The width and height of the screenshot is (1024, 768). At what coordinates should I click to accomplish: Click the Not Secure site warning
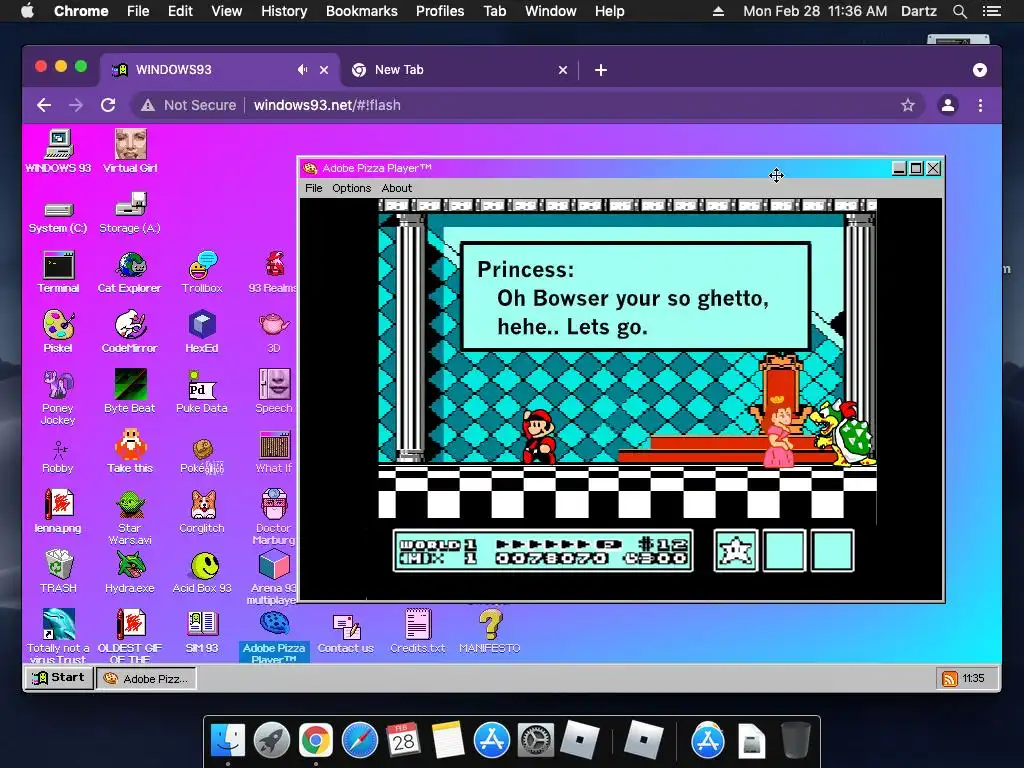[x=189, y=105]
